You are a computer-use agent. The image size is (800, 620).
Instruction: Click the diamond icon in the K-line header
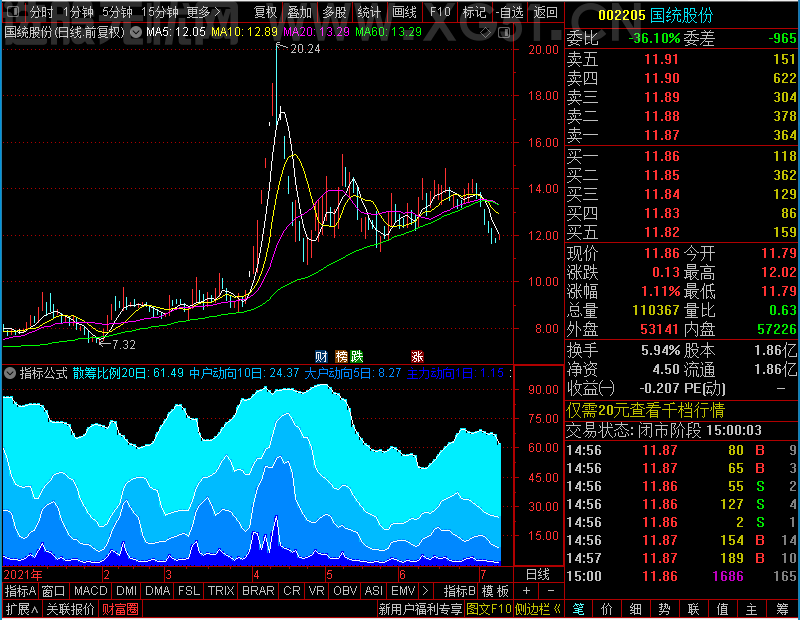pyautogui.click(x=486, y=33)
